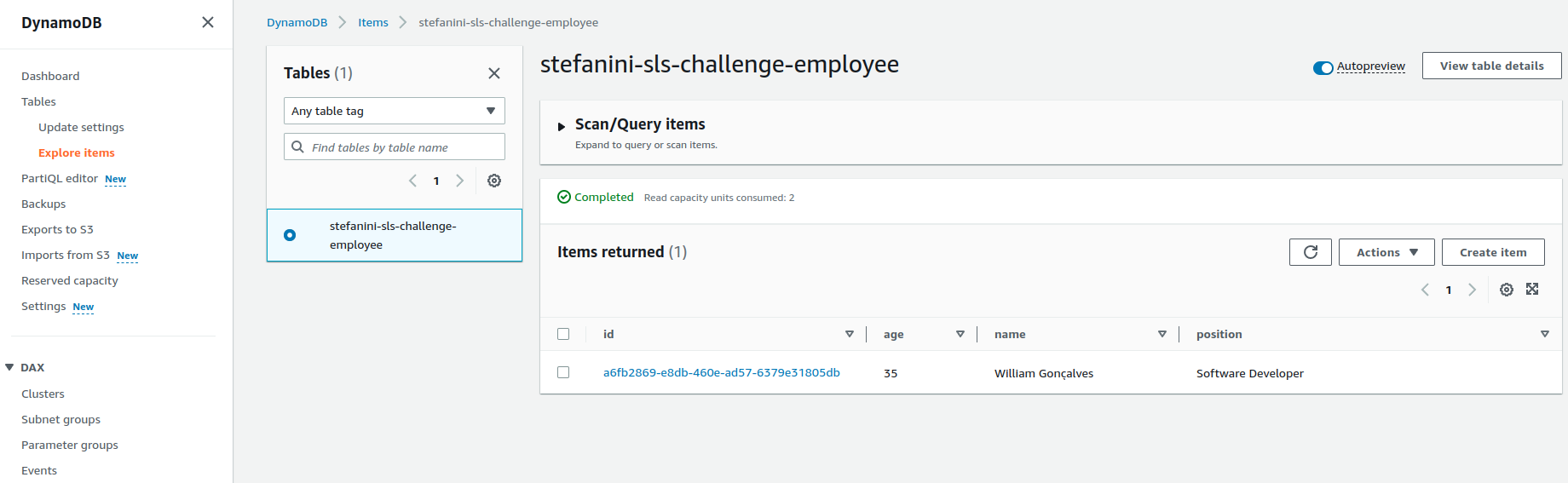
Task: Click the View table details button
Action: [1491, 66]
